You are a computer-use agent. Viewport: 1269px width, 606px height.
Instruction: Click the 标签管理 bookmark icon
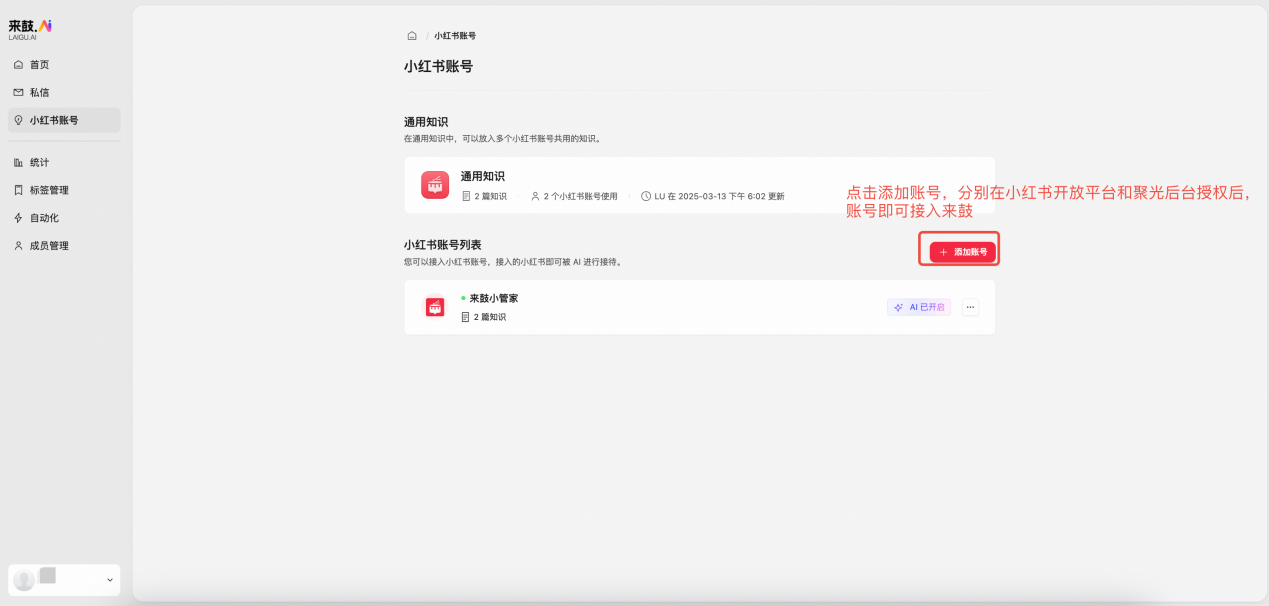click(x=17, y=189)
